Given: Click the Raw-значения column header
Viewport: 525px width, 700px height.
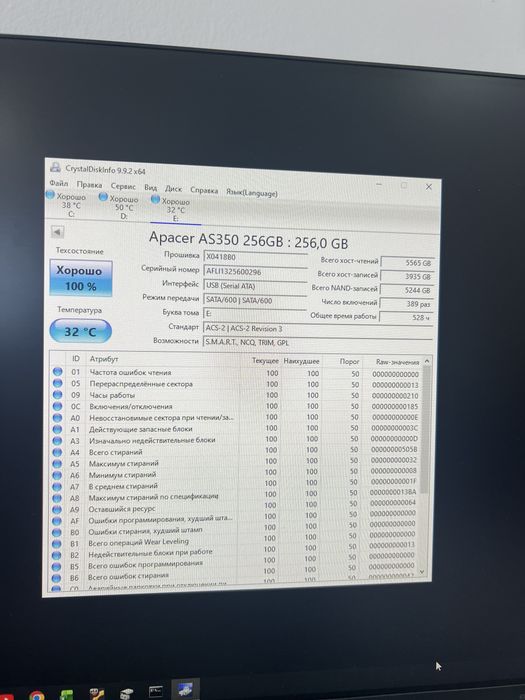Looking at the screenshot, I should [x=397, y=362].
